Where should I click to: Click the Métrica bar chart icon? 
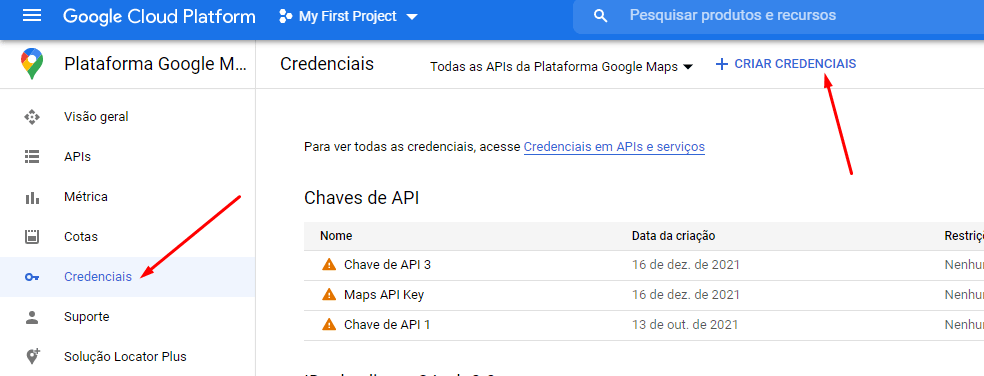[x=32, y=197]
